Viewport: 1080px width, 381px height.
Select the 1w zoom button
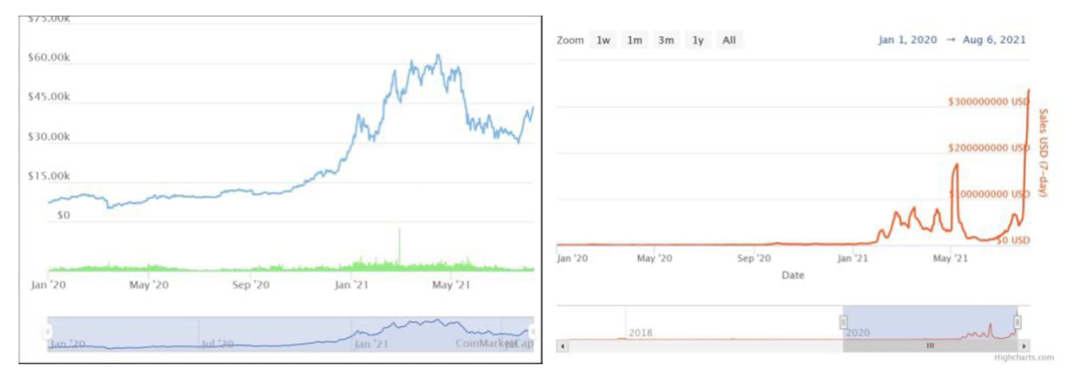click(x=603, y=41)
